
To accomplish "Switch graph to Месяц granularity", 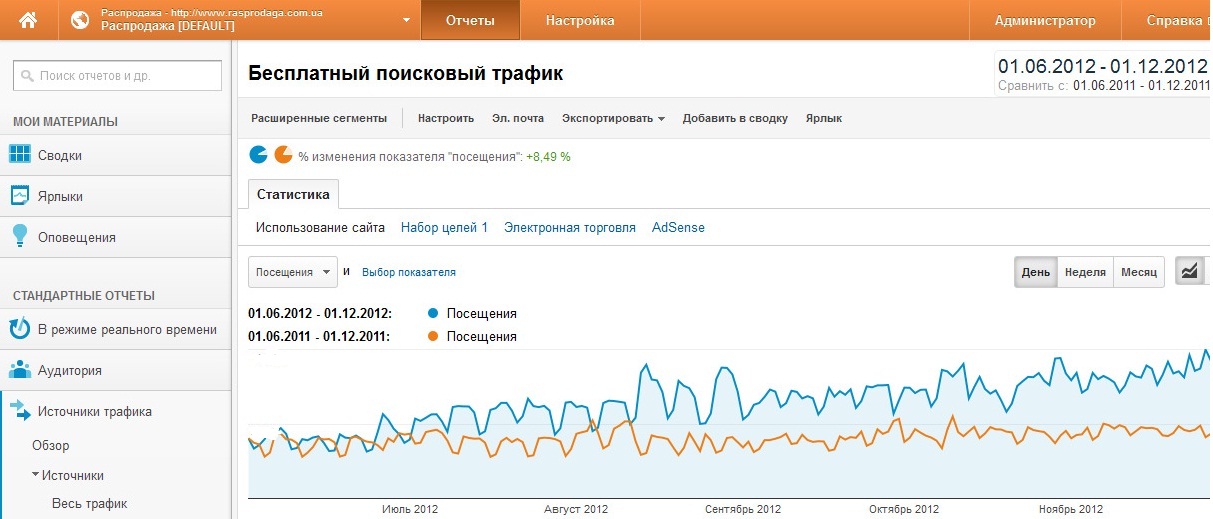I will [x=1138, y=272].
